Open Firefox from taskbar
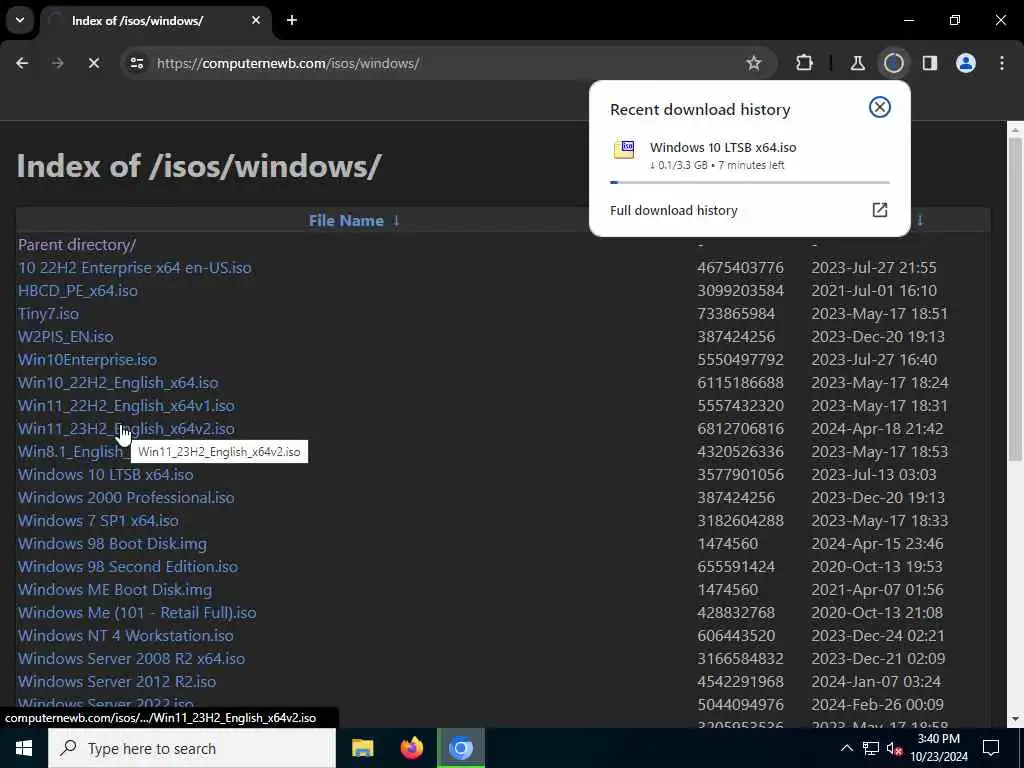This screenshot has height=768, width=1024. pos(411,748)
